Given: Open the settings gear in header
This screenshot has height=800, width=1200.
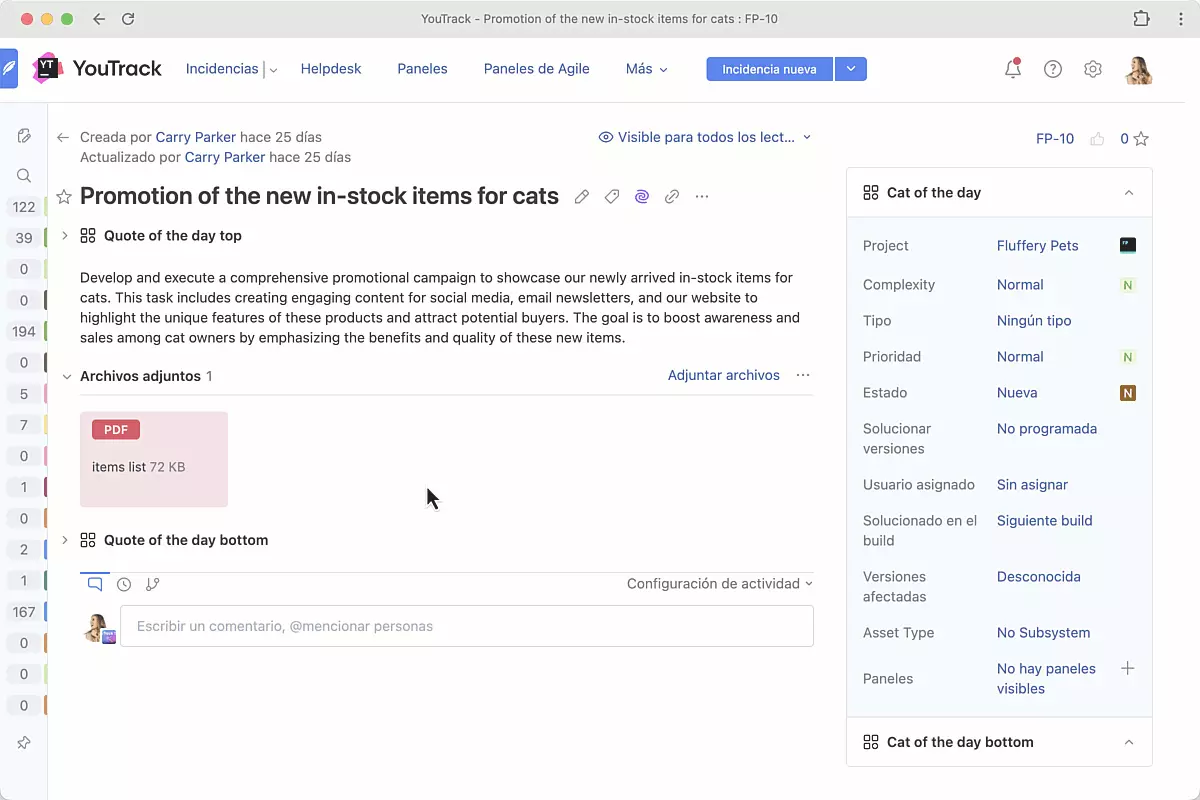Looking at the screenshot, I should click(x=1093, y=69).
